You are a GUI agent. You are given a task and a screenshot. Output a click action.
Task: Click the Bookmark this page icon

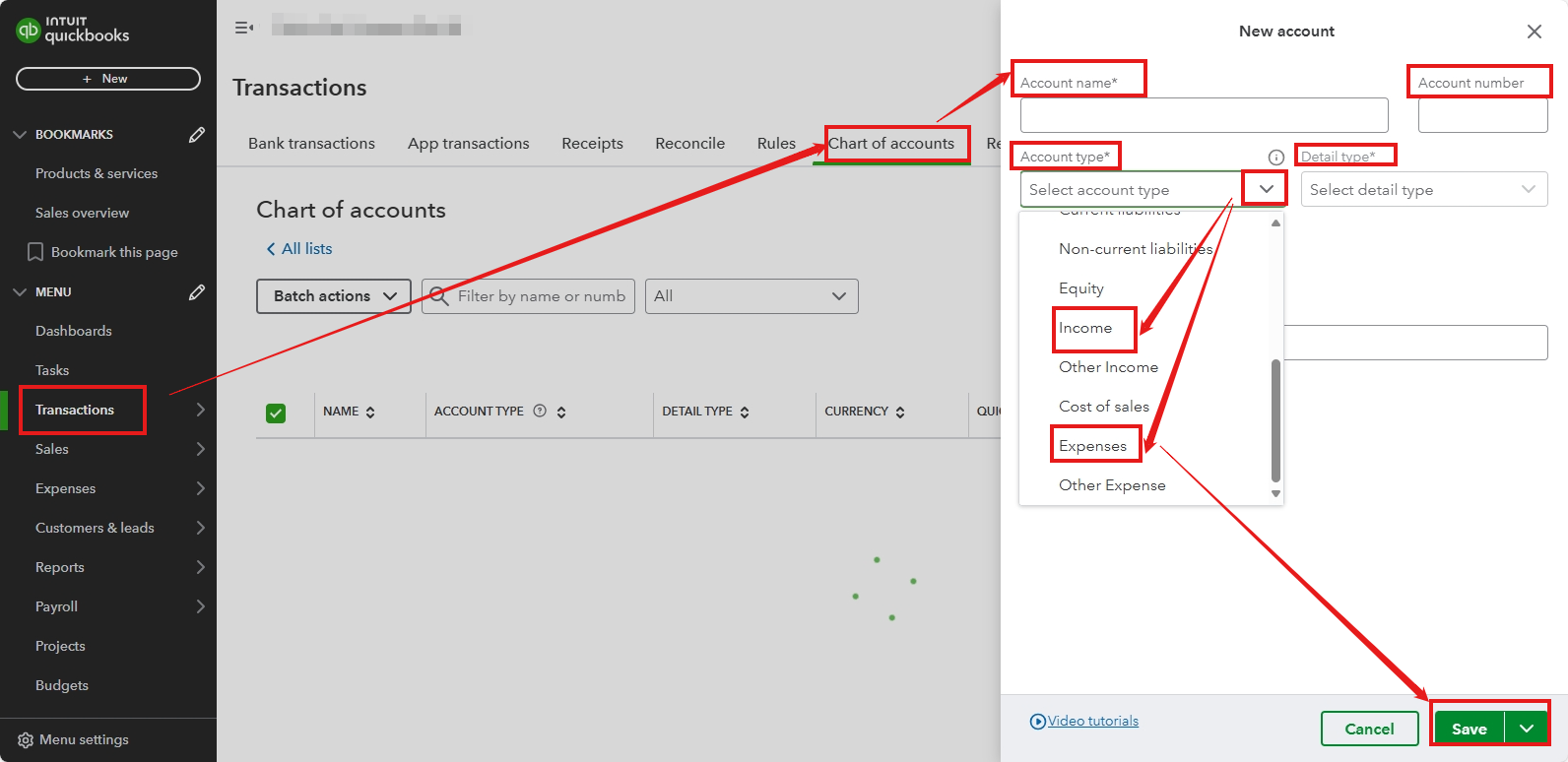click(x=35, y=252)
